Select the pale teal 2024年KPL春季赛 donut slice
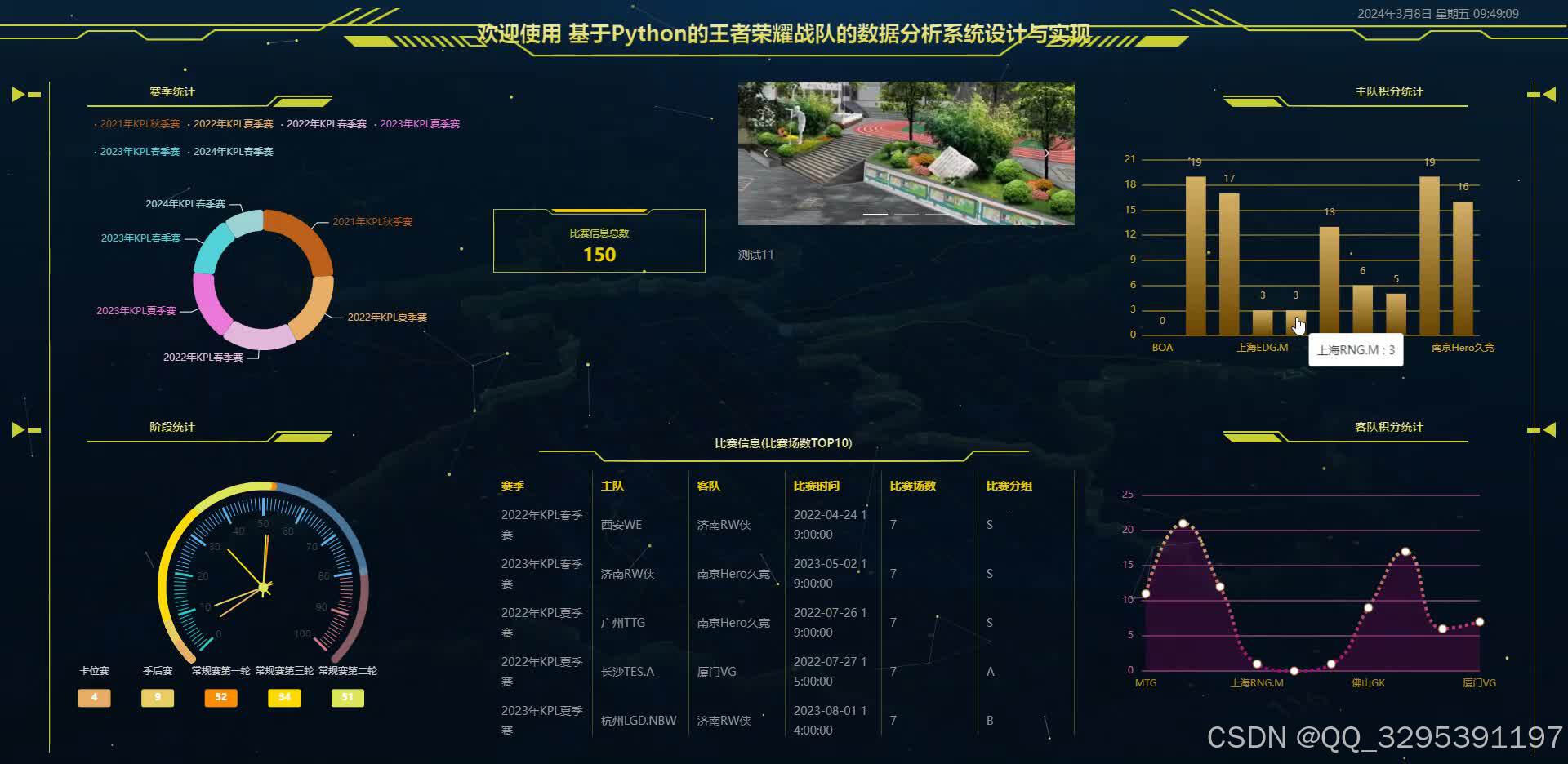 click(x=245, y=222)
